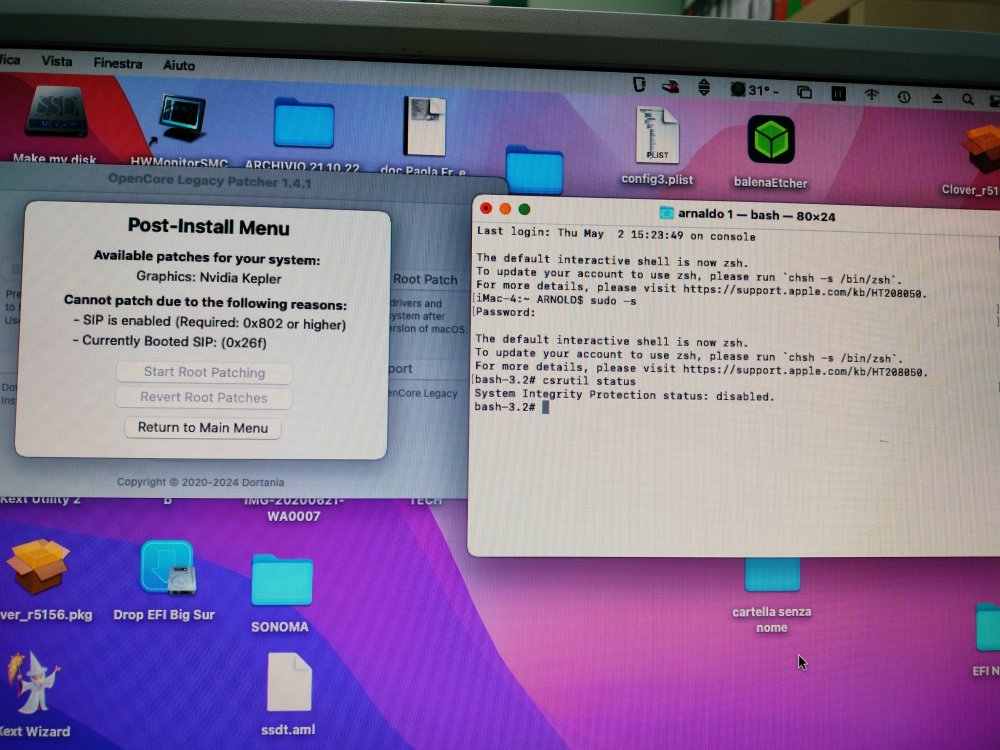
Task: Open the SONOMA folder
Action: pos(281,580)
